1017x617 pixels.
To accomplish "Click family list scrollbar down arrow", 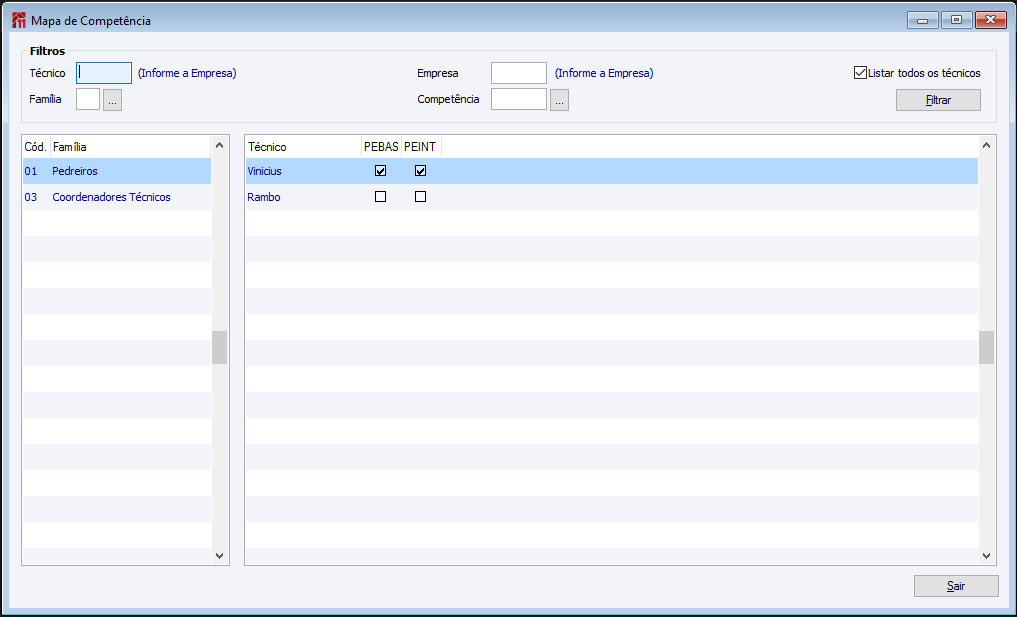I will coord(219,555).
